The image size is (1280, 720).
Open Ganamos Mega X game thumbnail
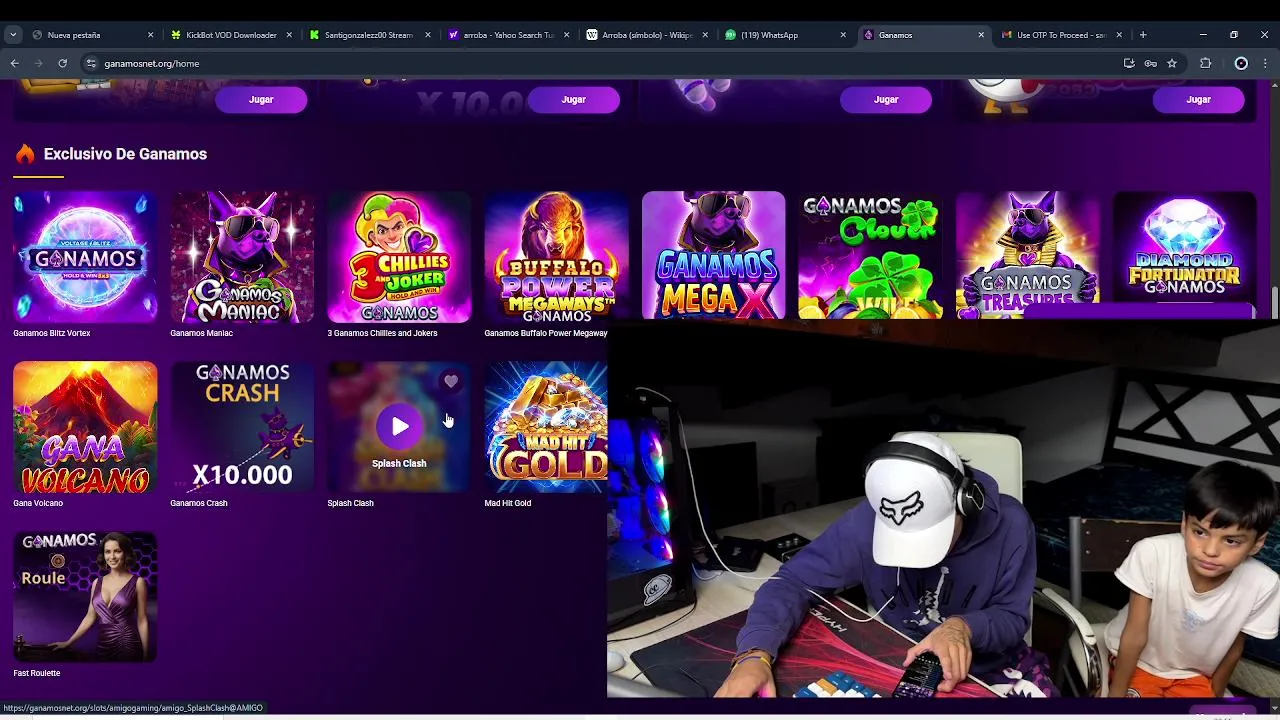[x=713, y=255]
